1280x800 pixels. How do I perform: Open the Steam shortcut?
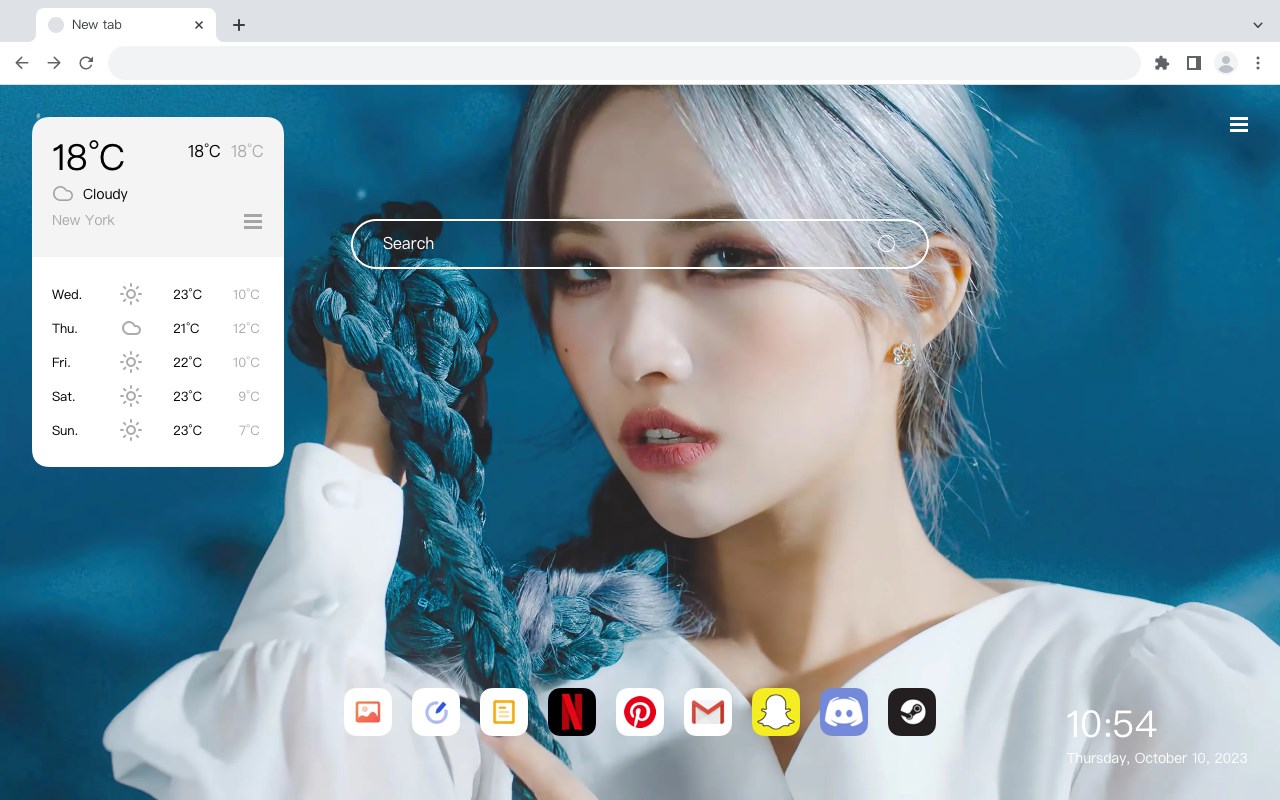tap(912, 712)
